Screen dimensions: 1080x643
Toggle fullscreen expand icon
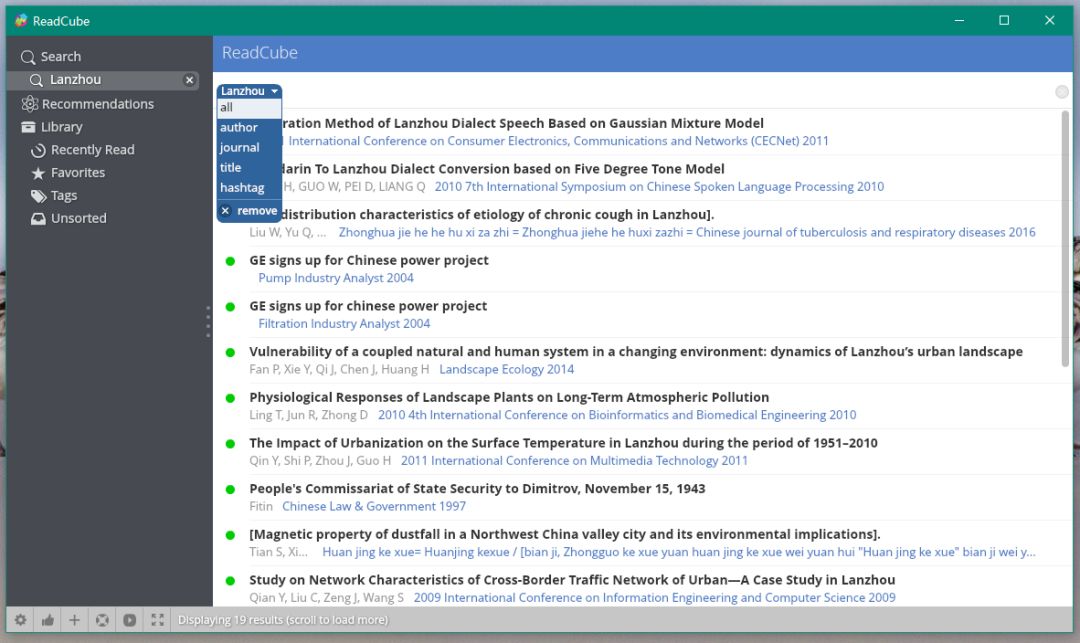tap(158, 620)
